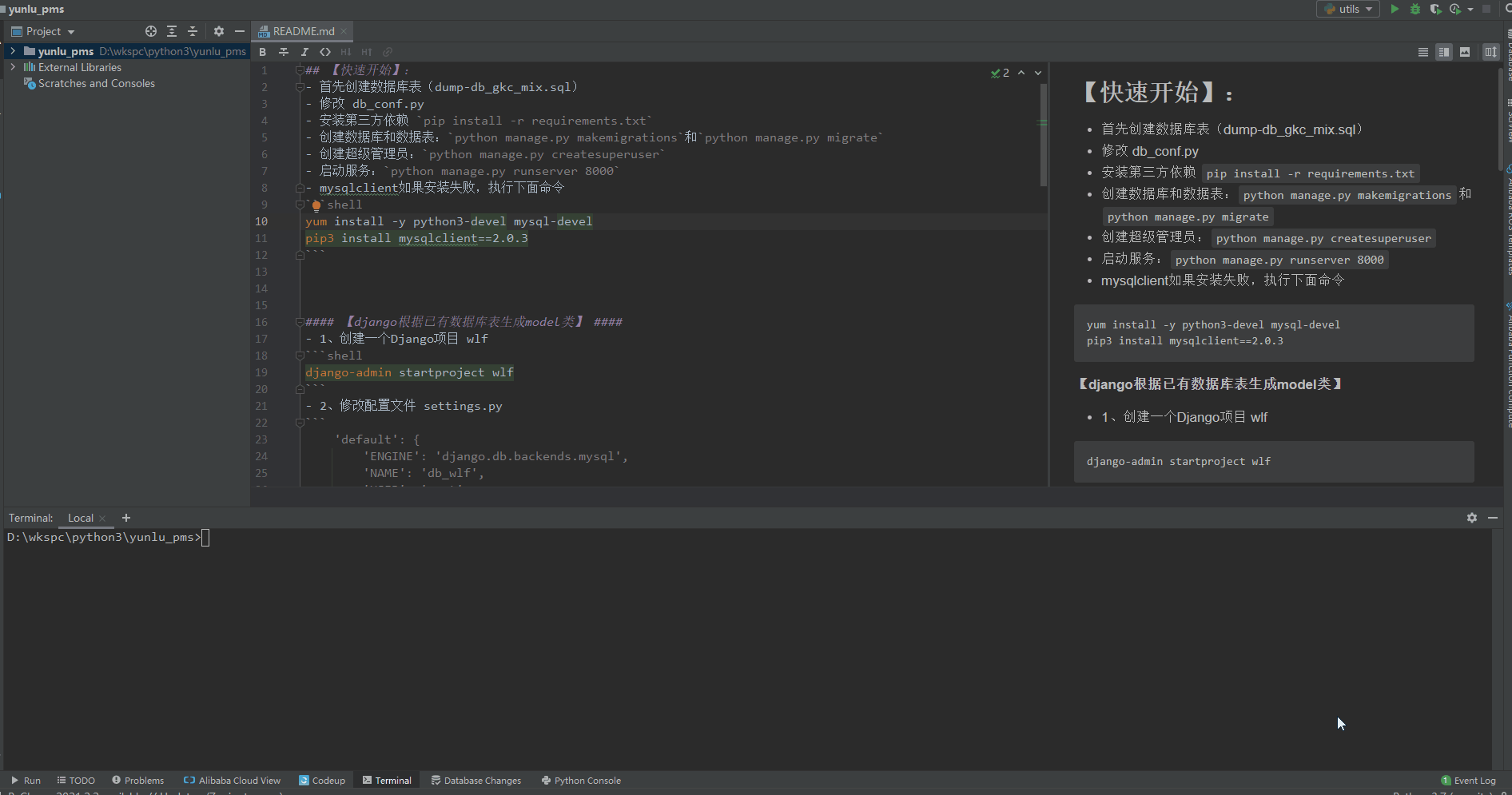Open Database Changes tool window
Screen dimensions: 1512x795
point(475,781)
